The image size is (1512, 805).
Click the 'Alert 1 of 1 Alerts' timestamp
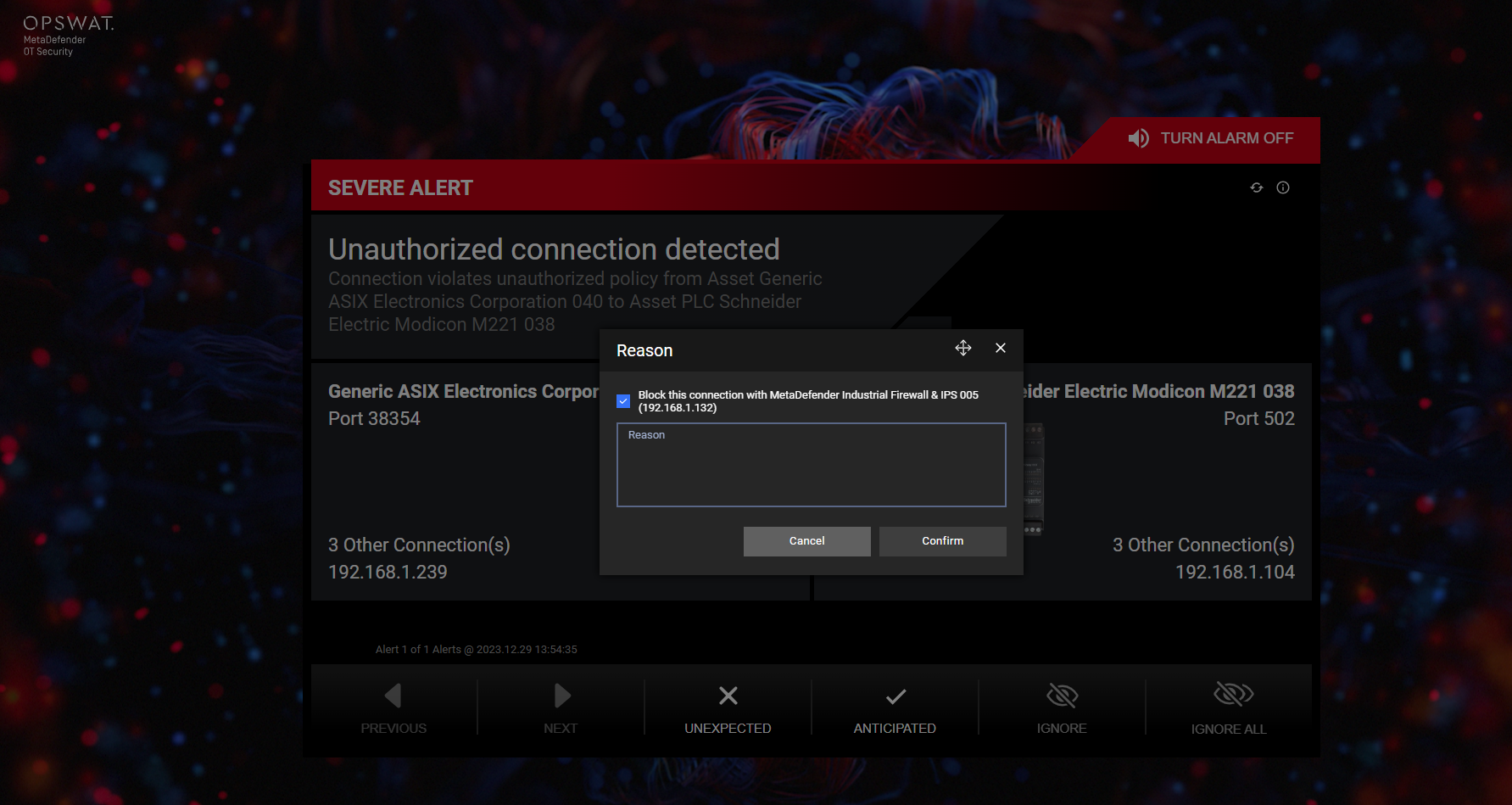point(477,650)
